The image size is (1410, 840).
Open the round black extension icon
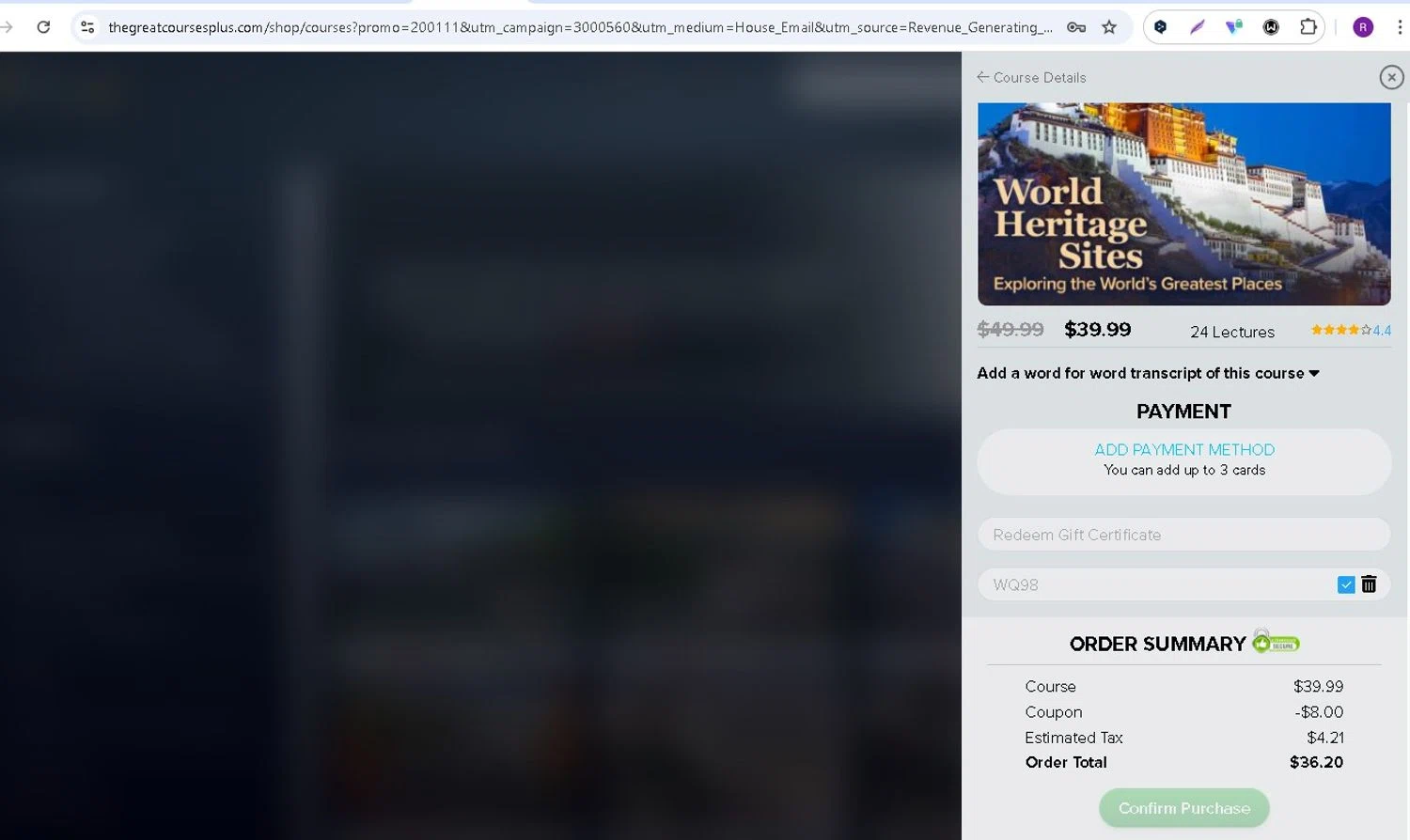(1271, 27)
